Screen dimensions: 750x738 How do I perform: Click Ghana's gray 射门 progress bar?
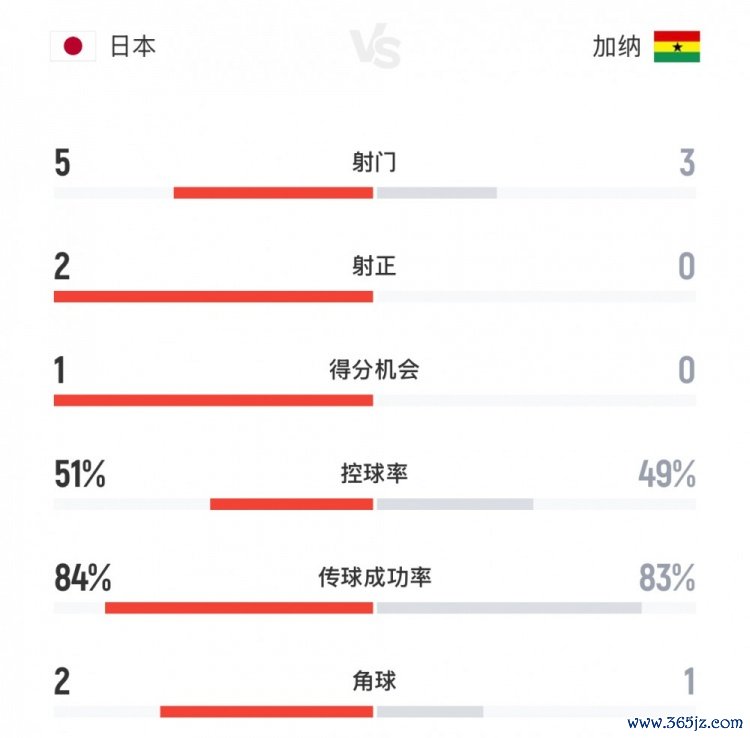point(436,192)
